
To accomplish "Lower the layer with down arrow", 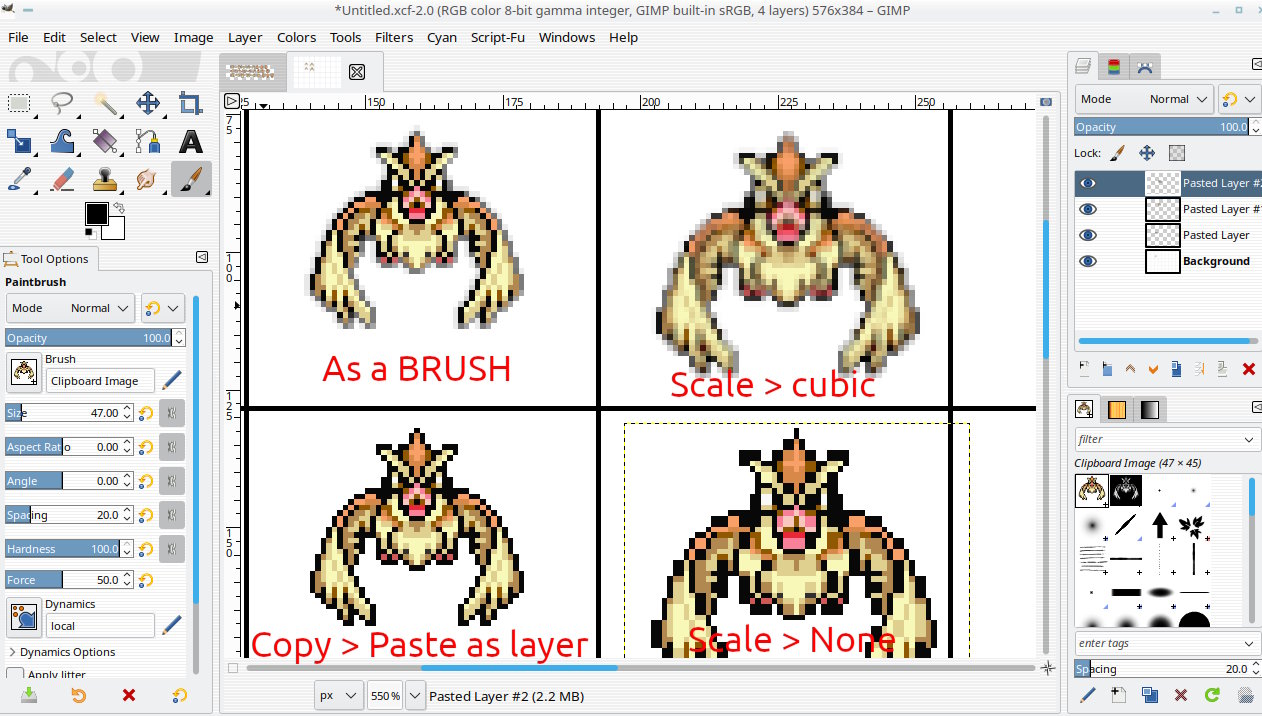I will [1153, 369].
